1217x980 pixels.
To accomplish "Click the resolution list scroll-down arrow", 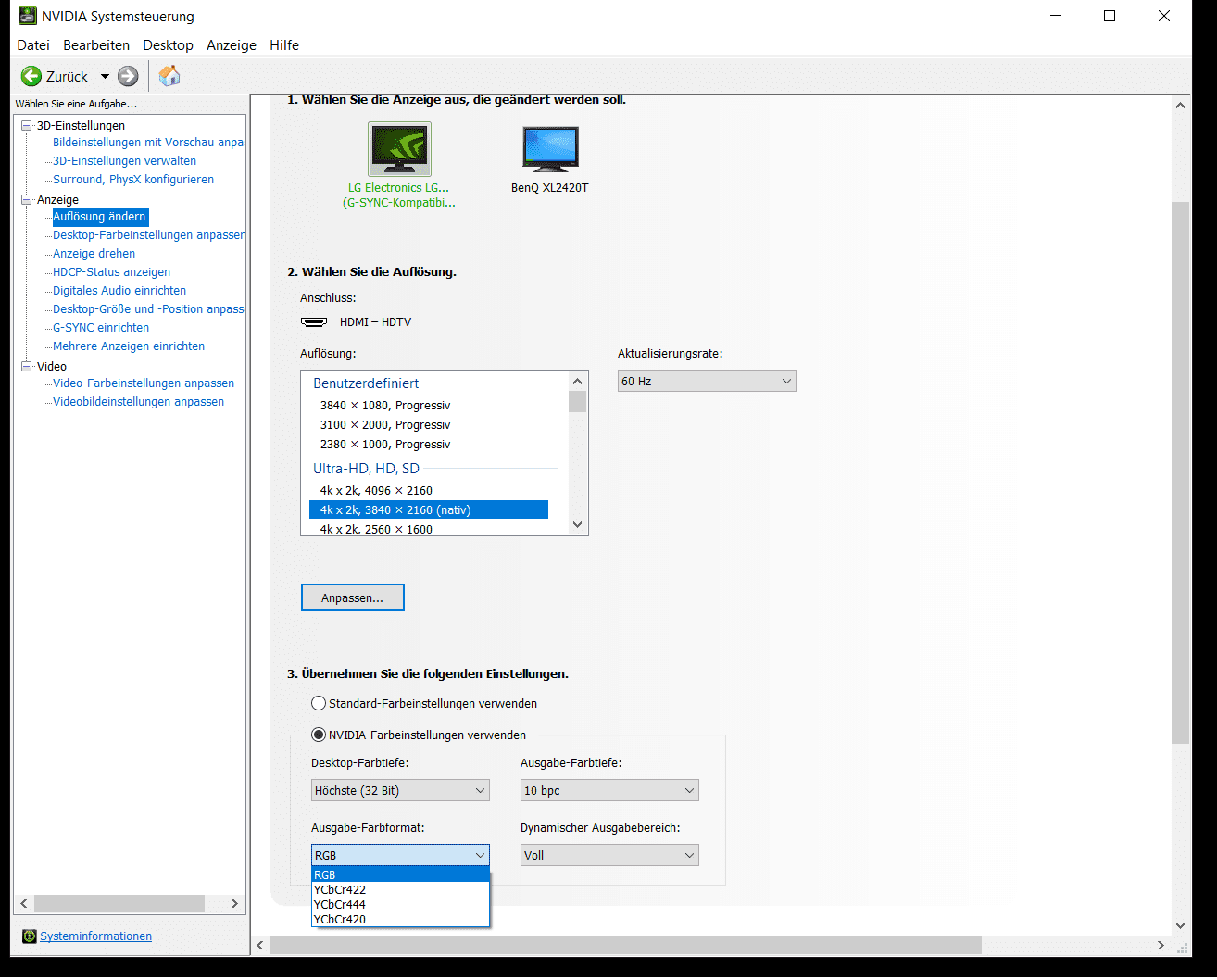I will click(x=578, y=525).
